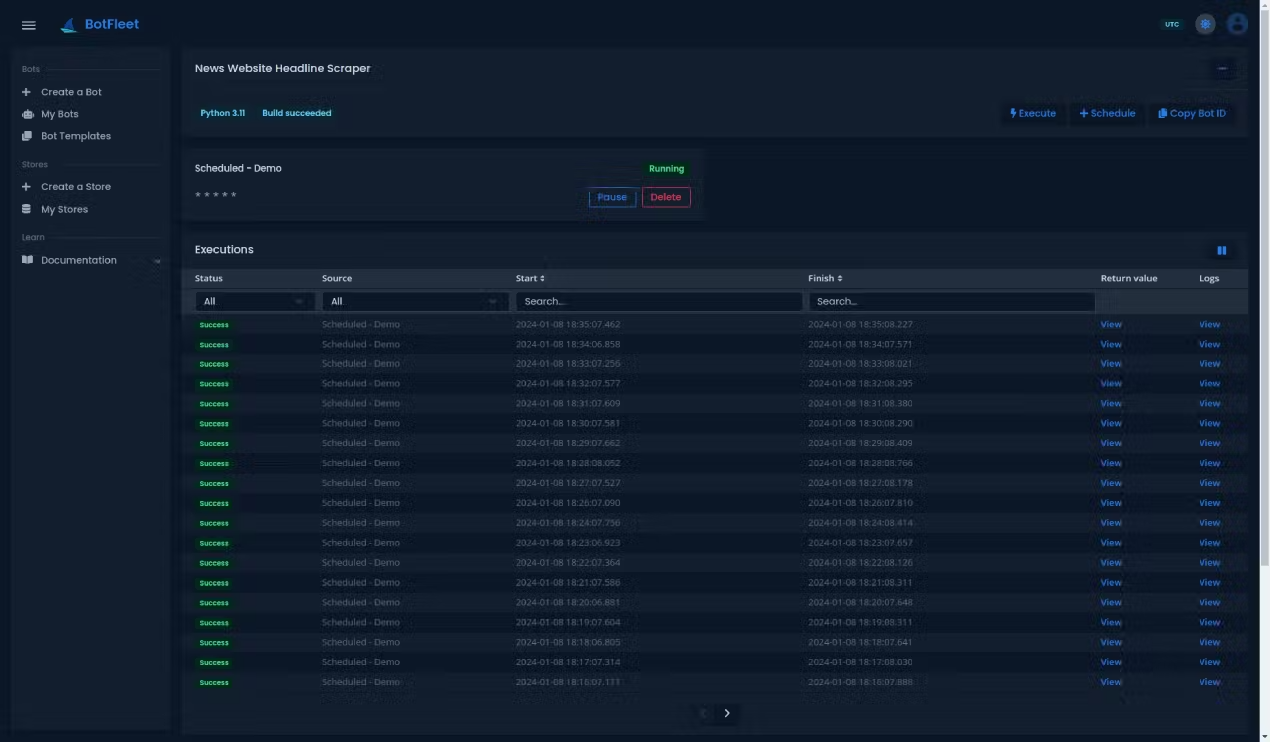Click the external link icon beside Documentation
This screenshot has width=1270, height=742.
(x=157, y=261)
